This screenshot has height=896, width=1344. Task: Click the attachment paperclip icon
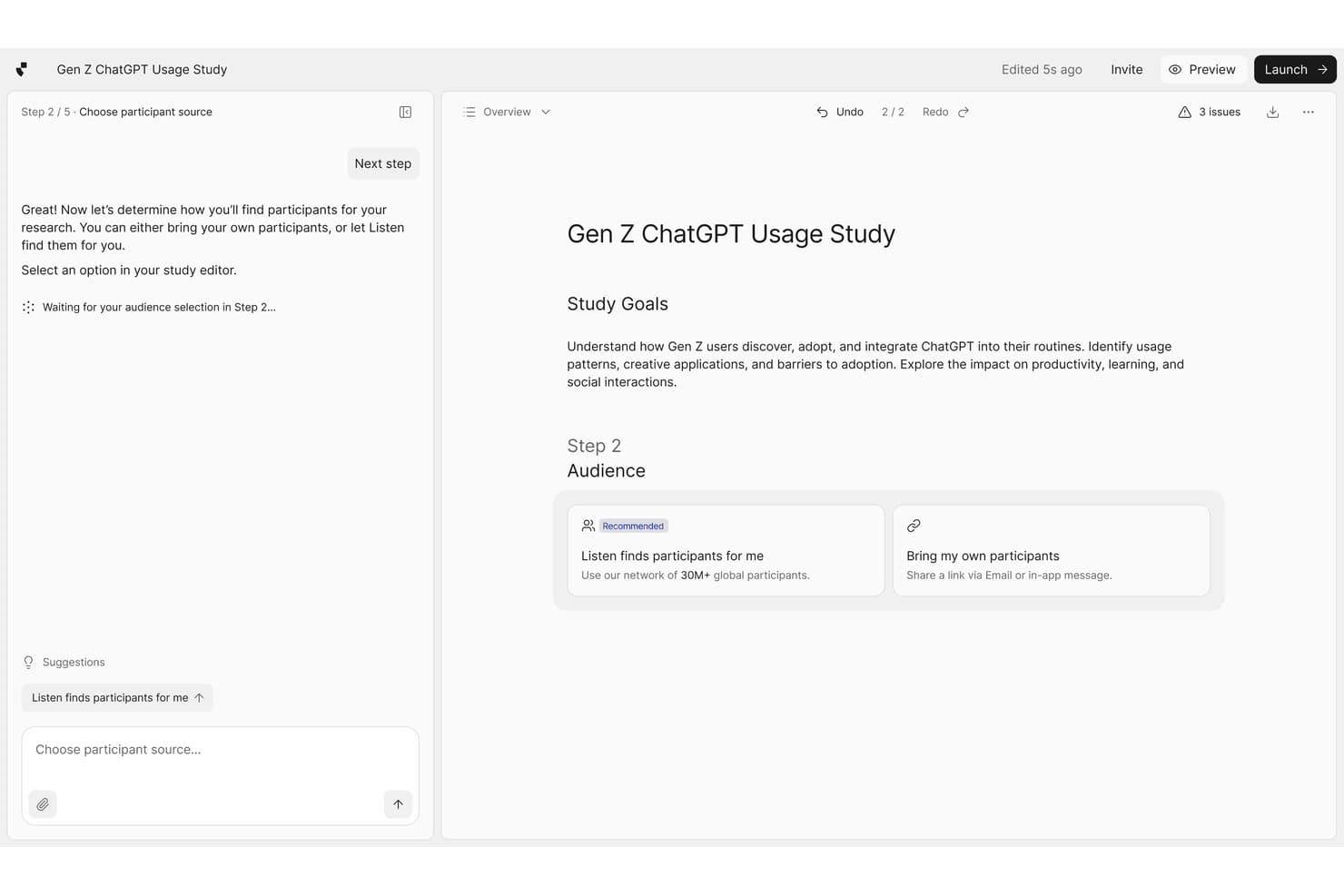click(x=43, y=804)
